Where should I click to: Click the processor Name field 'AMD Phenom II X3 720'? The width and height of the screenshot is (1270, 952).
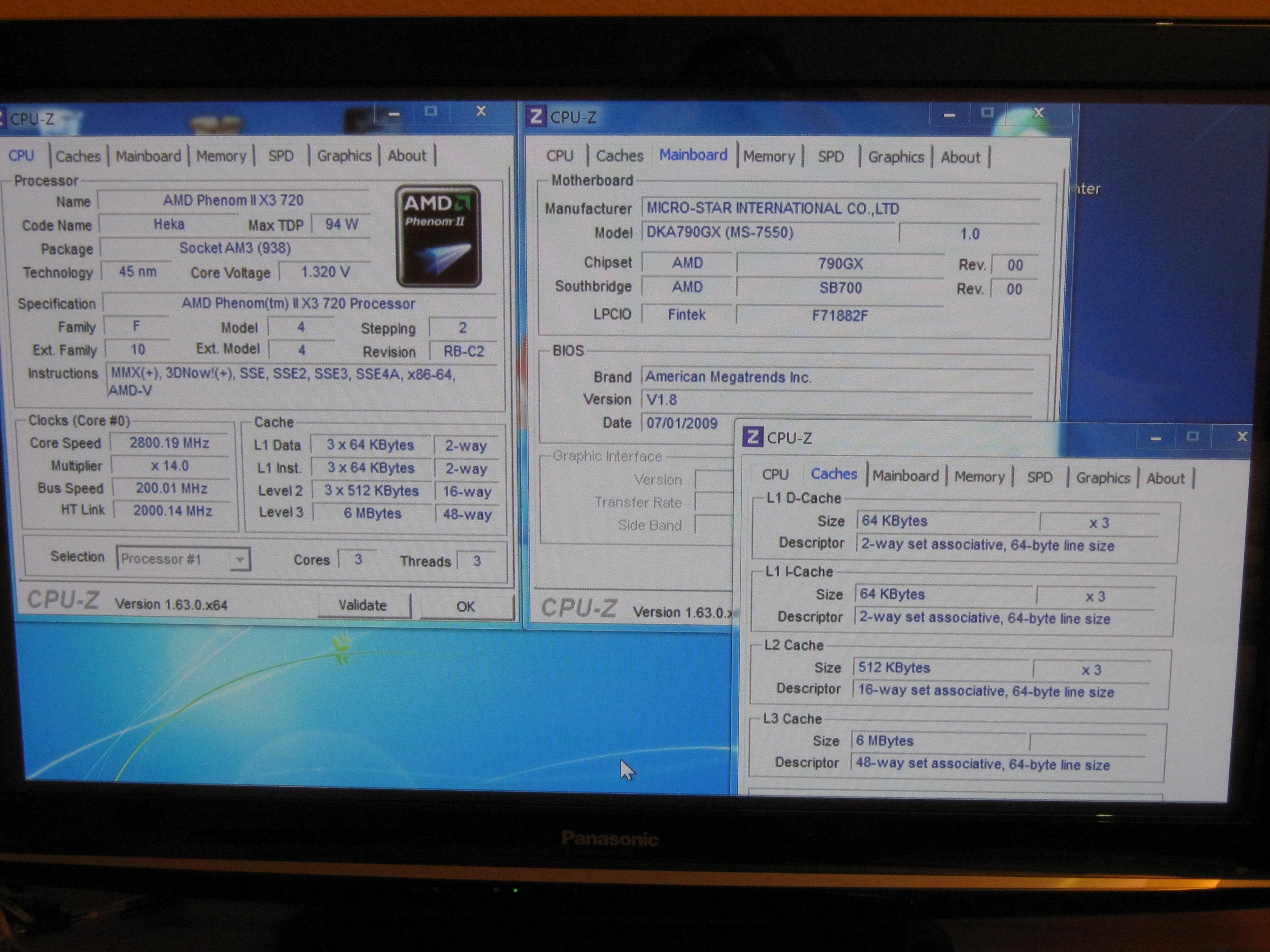tap(233, 200)
